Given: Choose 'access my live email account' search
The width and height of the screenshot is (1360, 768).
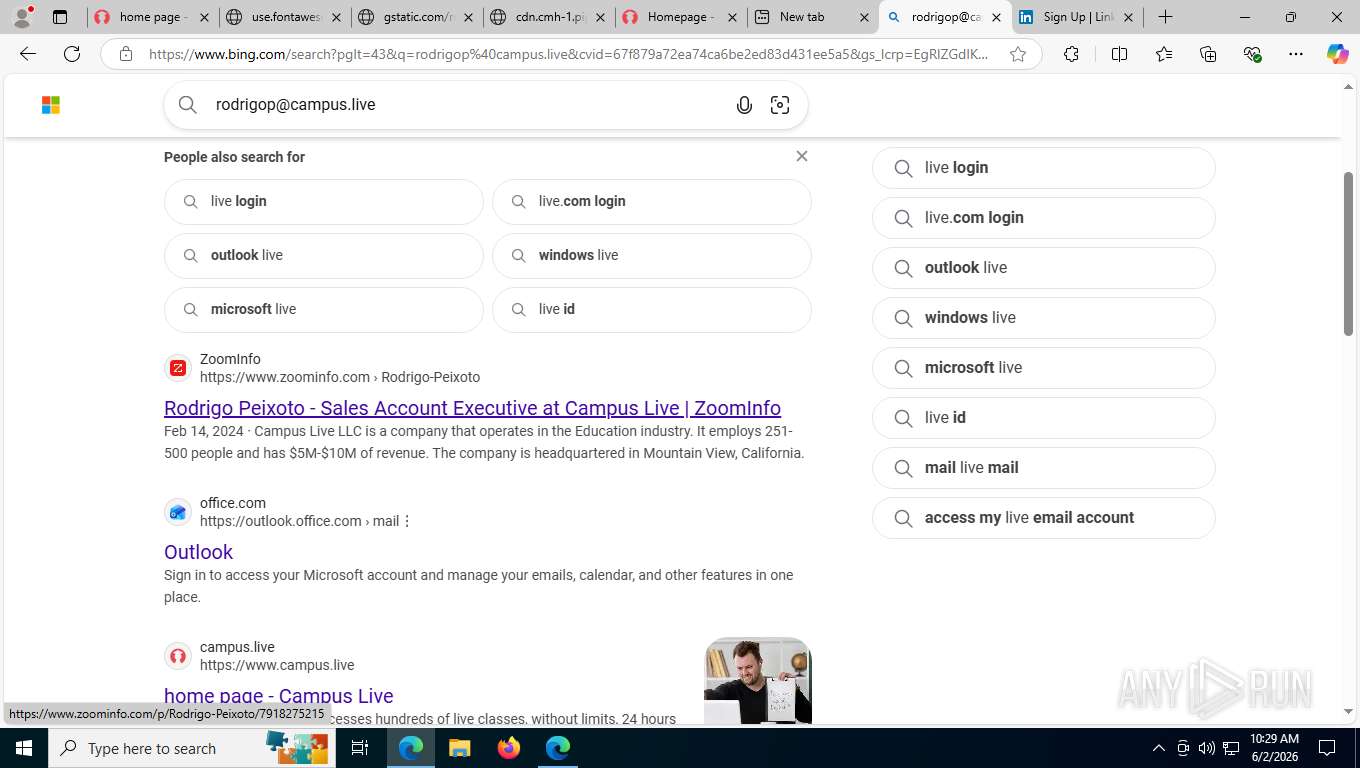Looking at the screenshot, I should click(1044, 518).
